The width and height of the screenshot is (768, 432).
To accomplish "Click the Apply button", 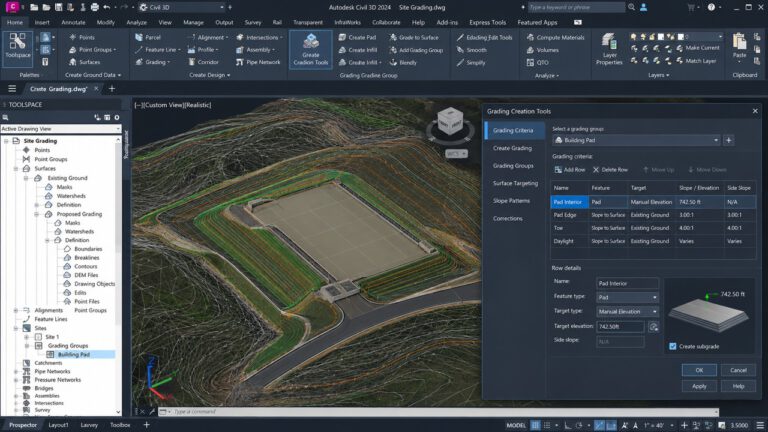I will click(699, 386).
